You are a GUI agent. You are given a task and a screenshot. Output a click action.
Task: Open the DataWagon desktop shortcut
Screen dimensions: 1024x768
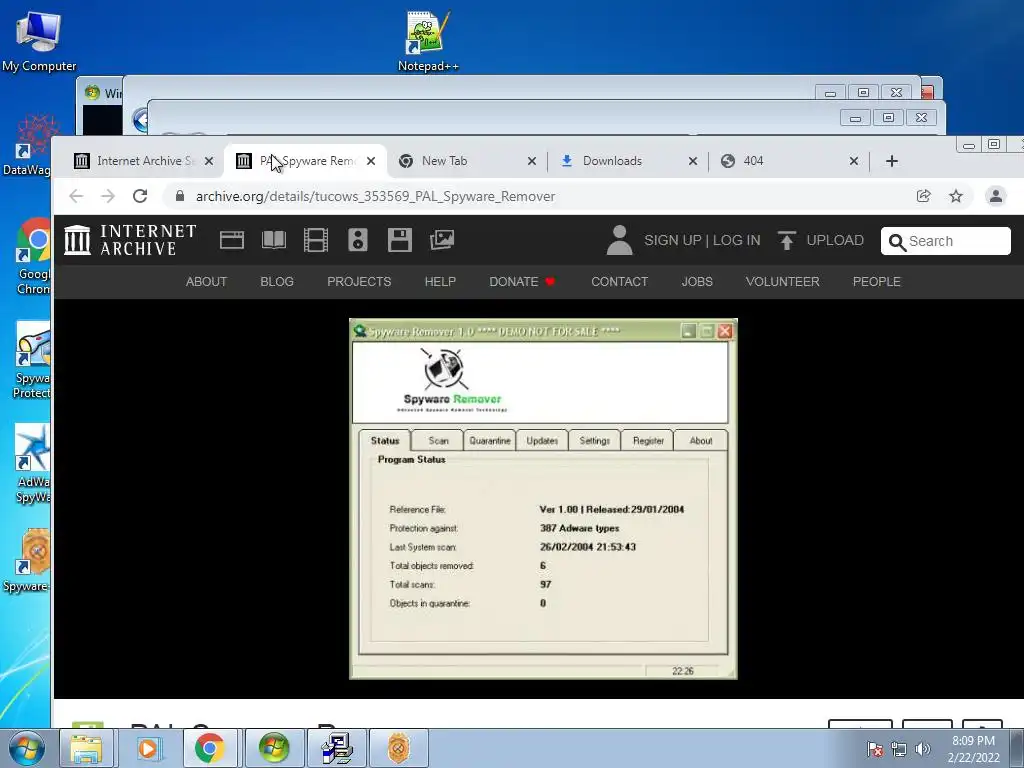point(26,145)
